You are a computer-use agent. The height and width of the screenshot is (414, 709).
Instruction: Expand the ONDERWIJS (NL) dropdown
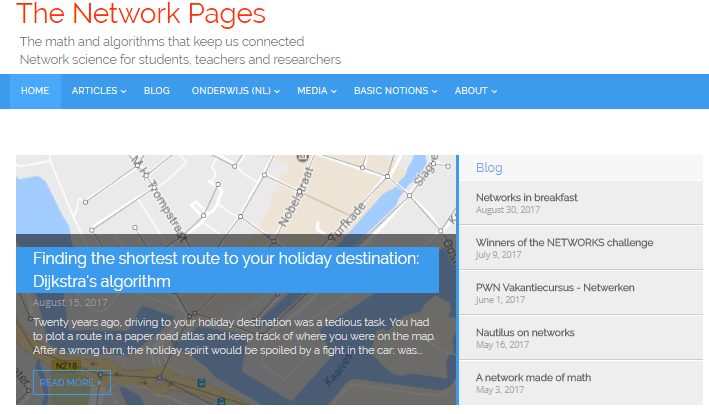coord(236,91)
